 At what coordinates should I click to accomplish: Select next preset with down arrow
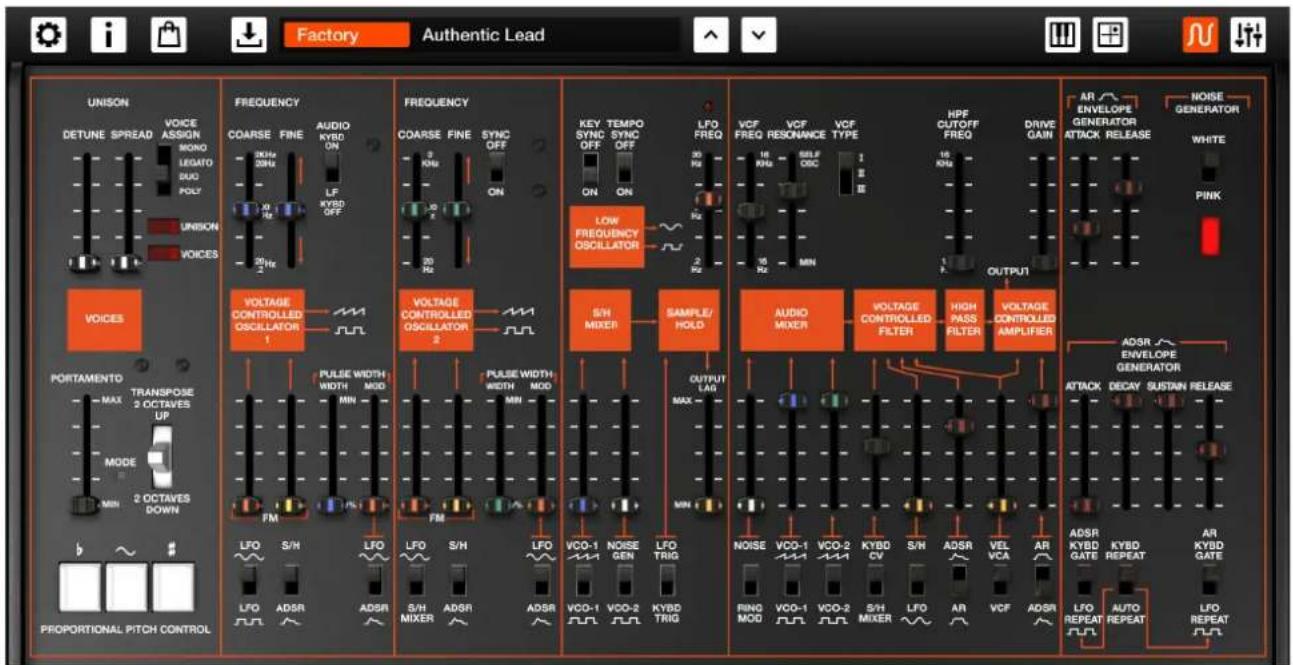pyautogui.click(x=758, y=35)
